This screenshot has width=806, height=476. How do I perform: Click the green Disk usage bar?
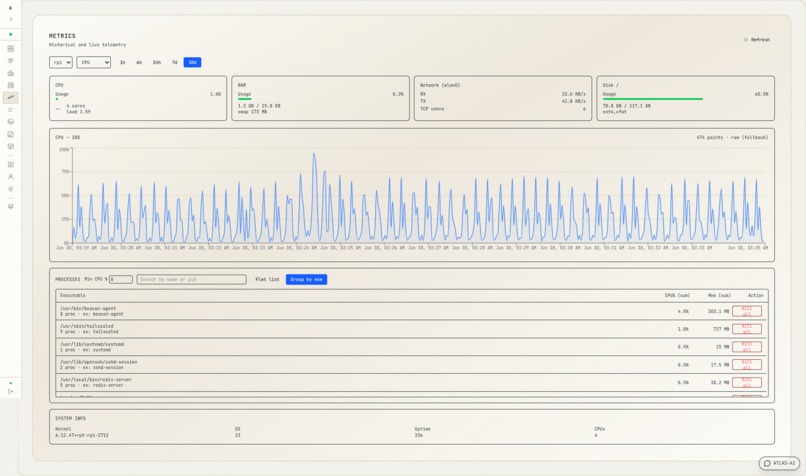(x=653, y=99)
